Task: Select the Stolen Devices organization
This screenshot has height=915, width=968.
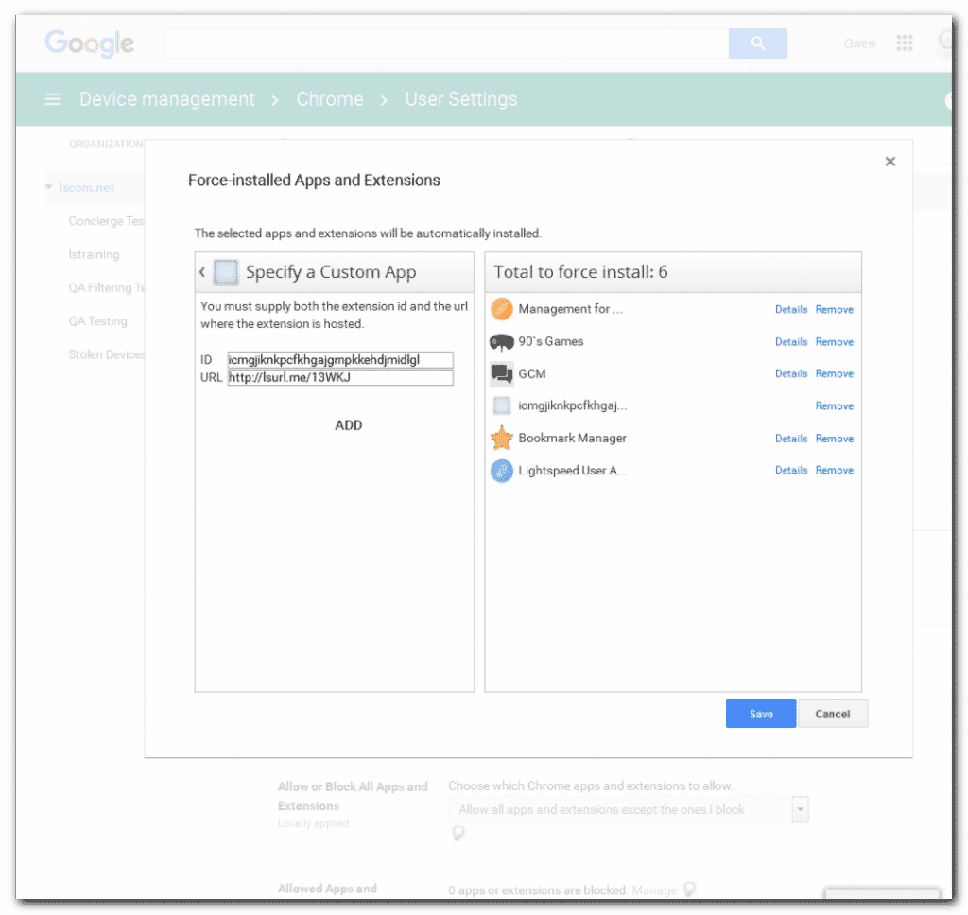Action: click(x=107, y=354)
